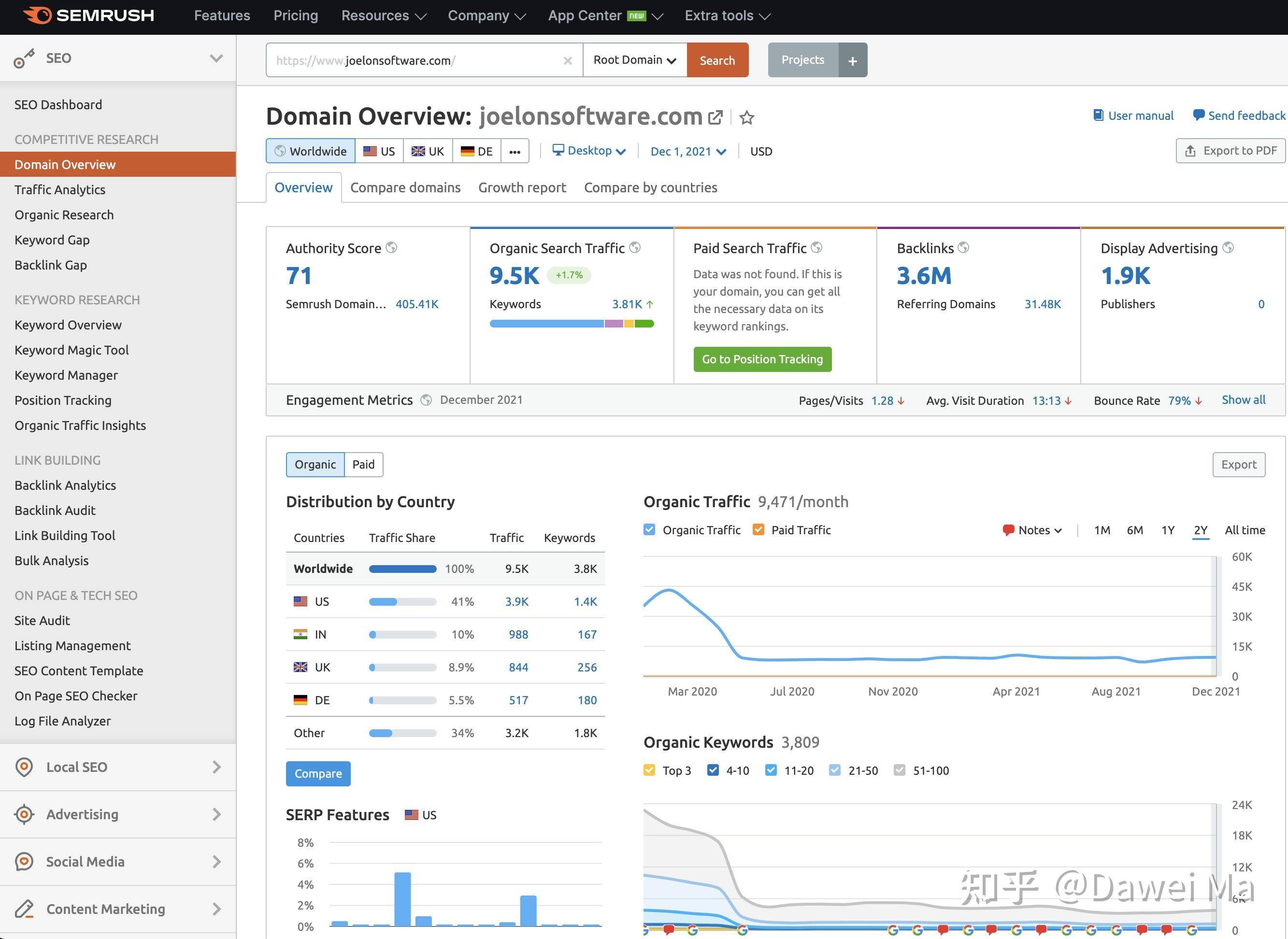
Task: Click the User manual book icon
Action: [x=1098, y=115]
